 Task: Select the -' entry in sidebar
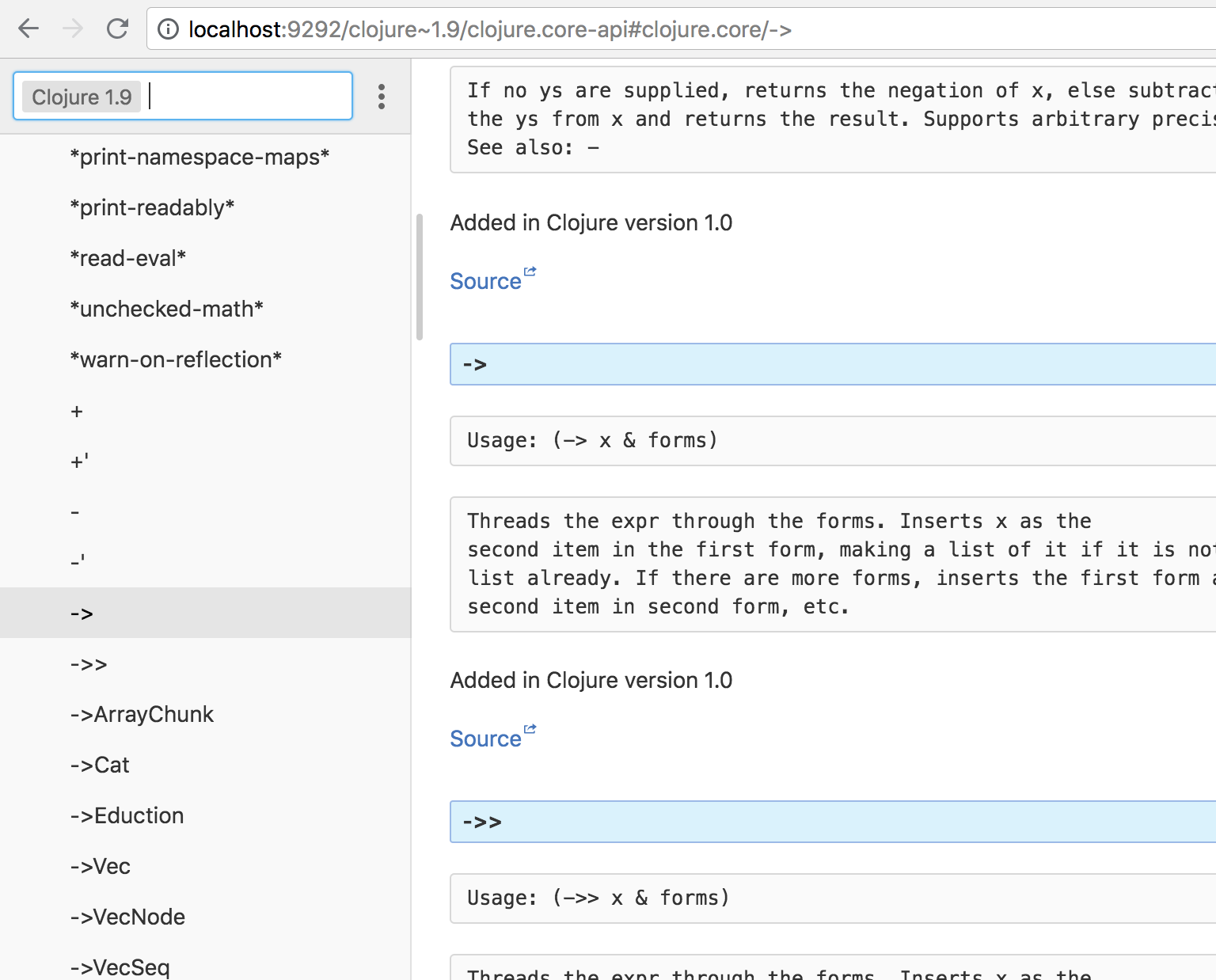click(205, 562)
